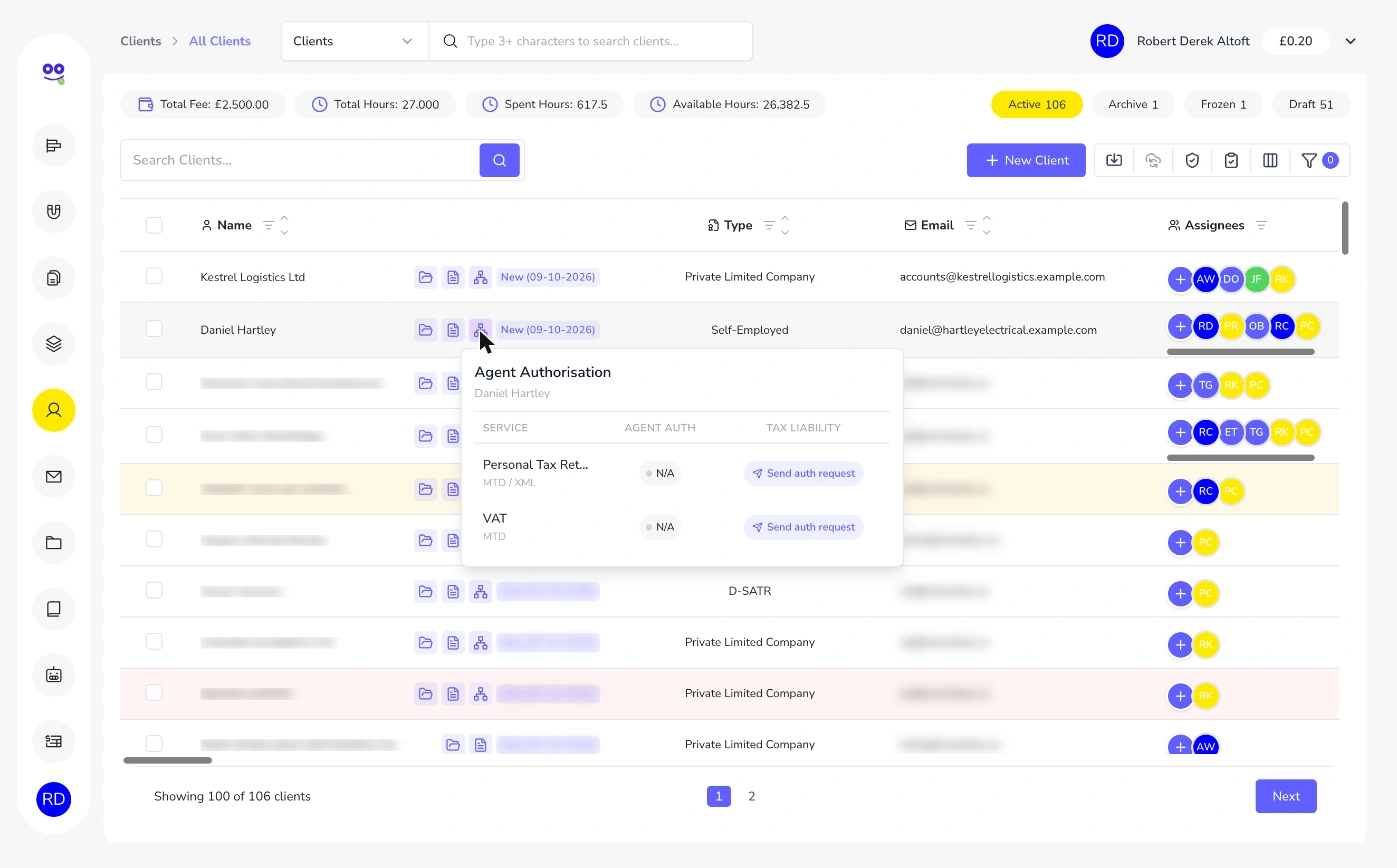The width and height of the screenshot is (1397, 868).
Task: Open hierarchy icon for Kestrel Logistics Ltd
Action: [481, 277]
